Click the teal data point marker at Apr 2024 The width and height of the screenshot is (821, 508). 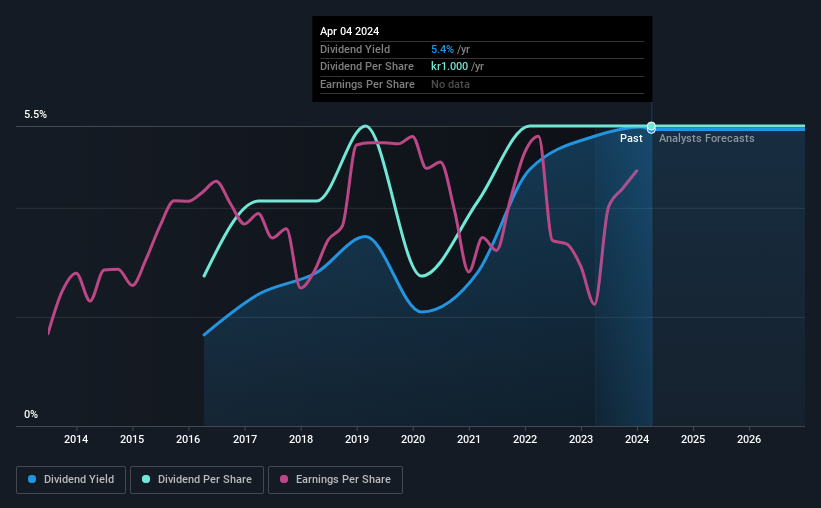(x=651, y=126)
